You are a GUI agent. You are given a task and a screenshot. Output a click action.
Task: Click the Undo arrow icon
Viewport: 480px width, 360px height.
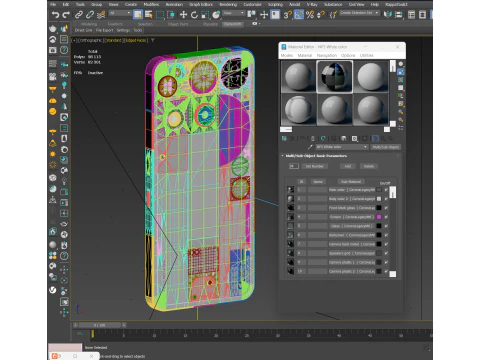[55, 14]
